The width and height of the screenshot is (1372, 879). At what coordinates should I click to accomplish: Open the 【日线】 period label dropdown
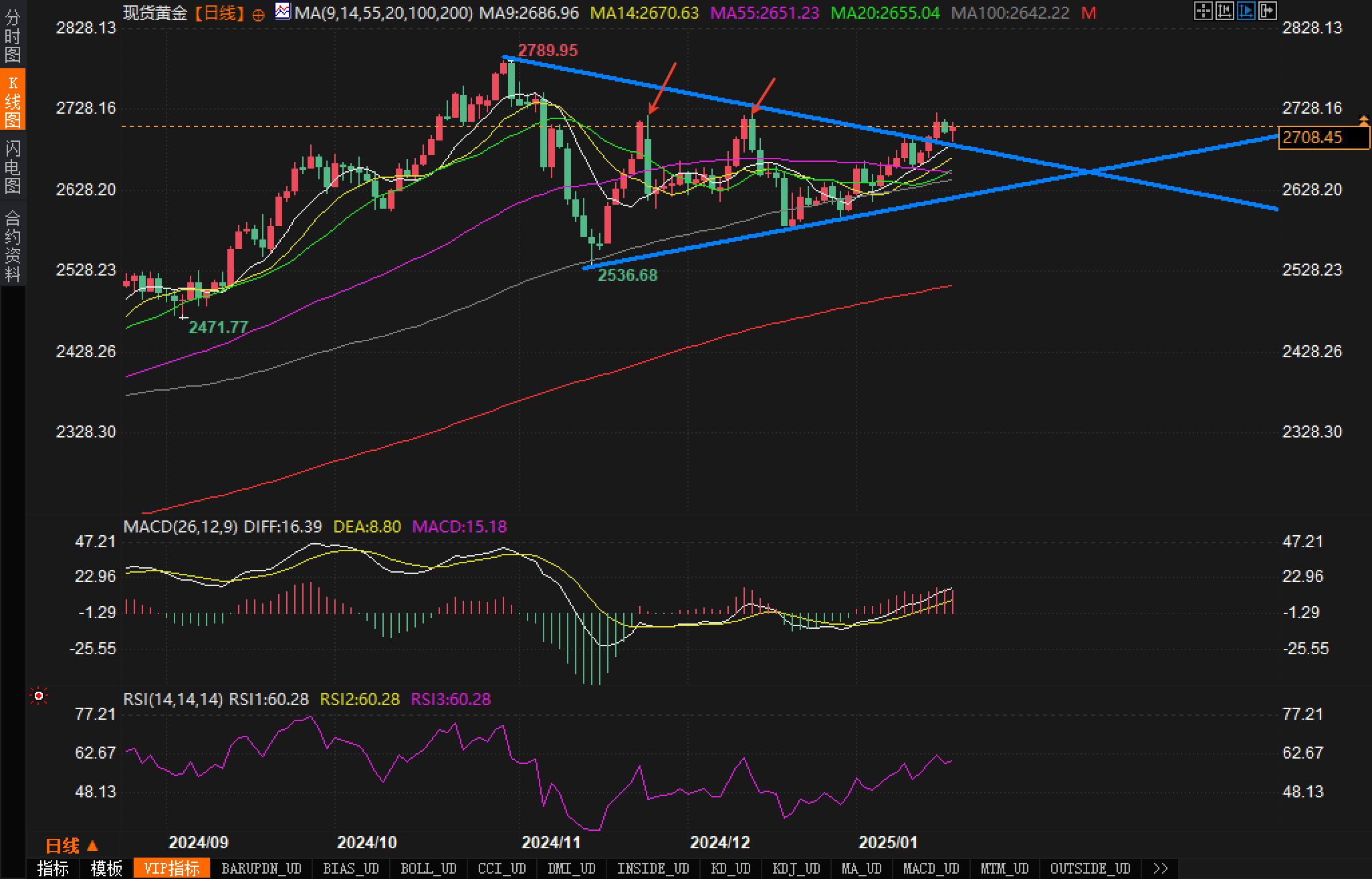219,13
